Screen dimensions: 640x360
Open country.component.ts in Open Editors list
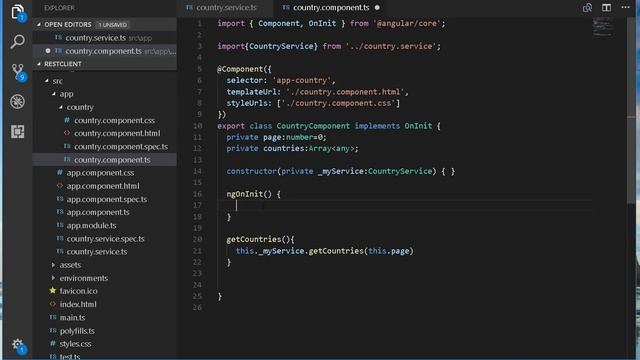tap(104, 51)
